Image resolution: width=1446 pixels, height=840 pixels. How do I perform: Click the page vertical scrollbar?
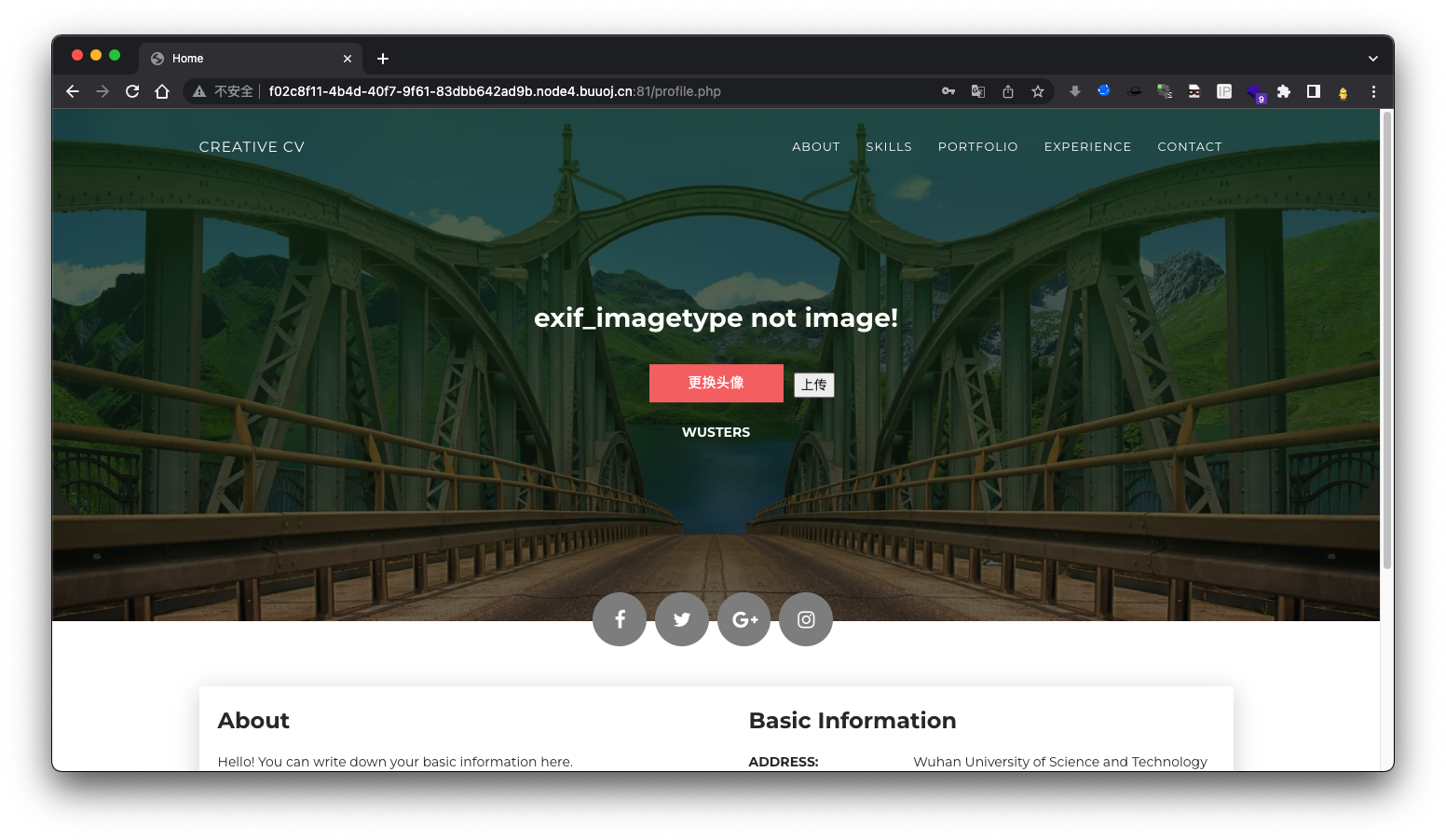[1387, 340]
